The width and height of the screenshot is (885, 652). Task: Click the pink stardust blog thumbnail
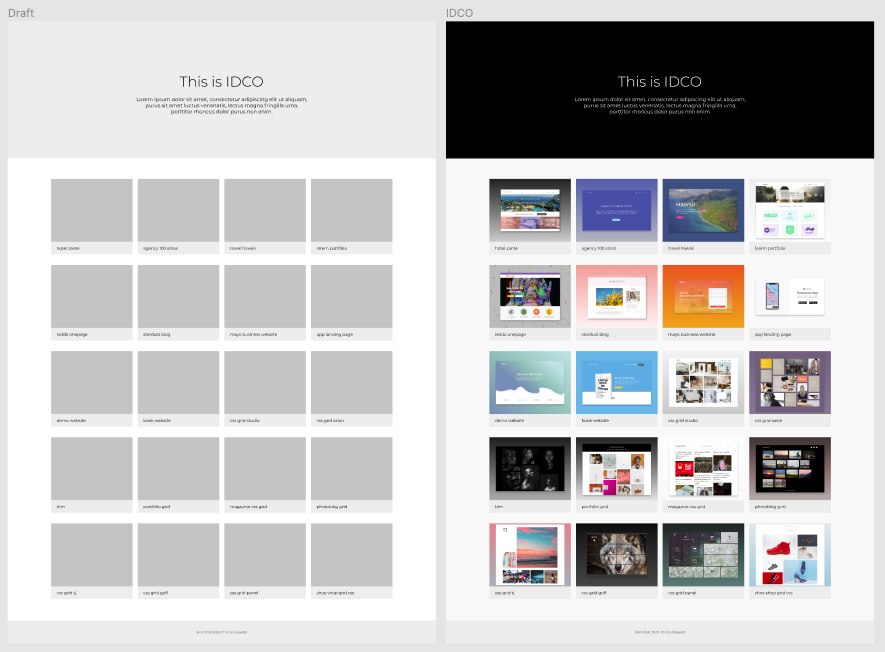pyautogui.click(x=616, y=296)
